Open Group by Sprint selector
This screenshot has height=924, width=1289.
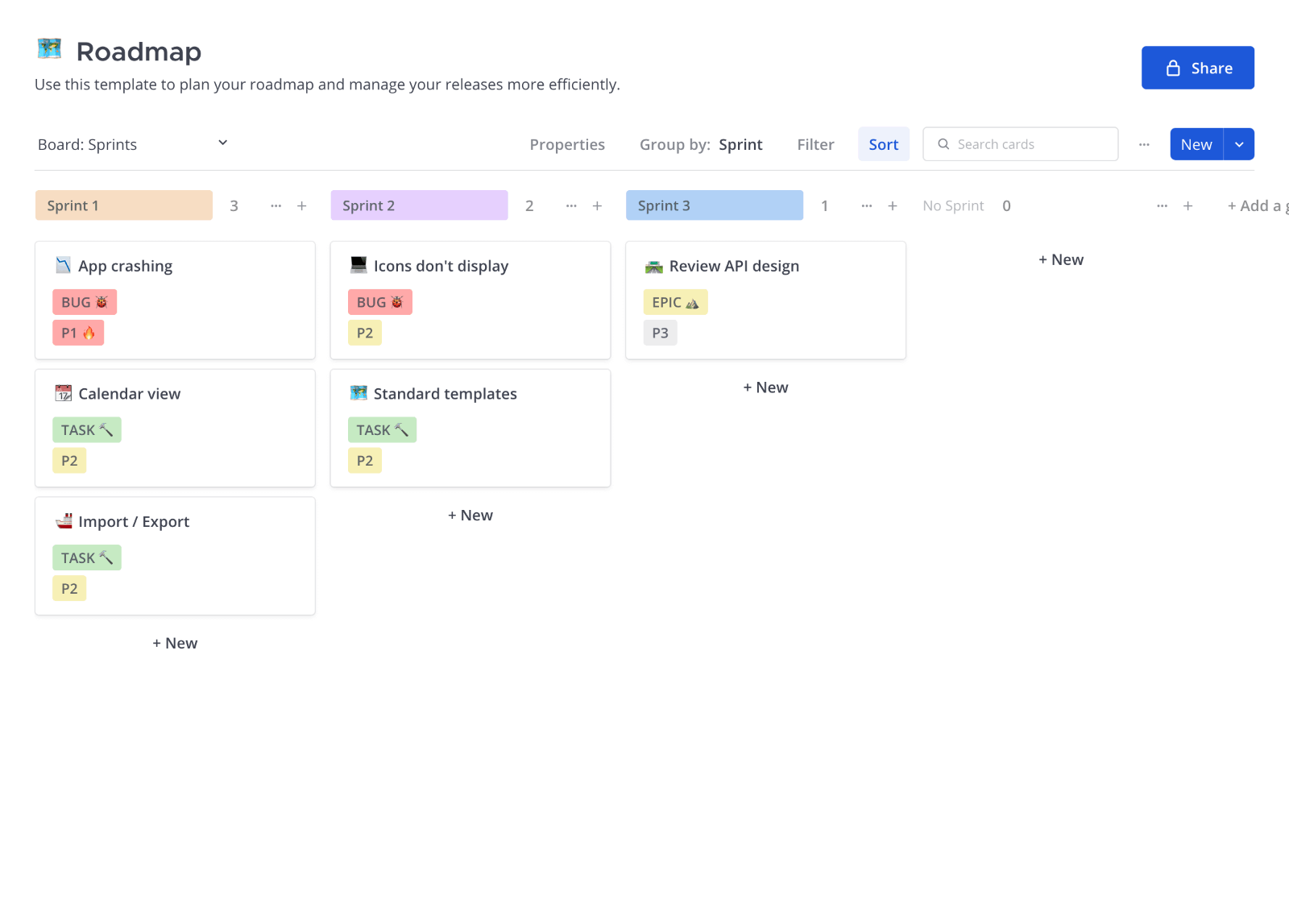pyautogui.click(x=701, y=145)
